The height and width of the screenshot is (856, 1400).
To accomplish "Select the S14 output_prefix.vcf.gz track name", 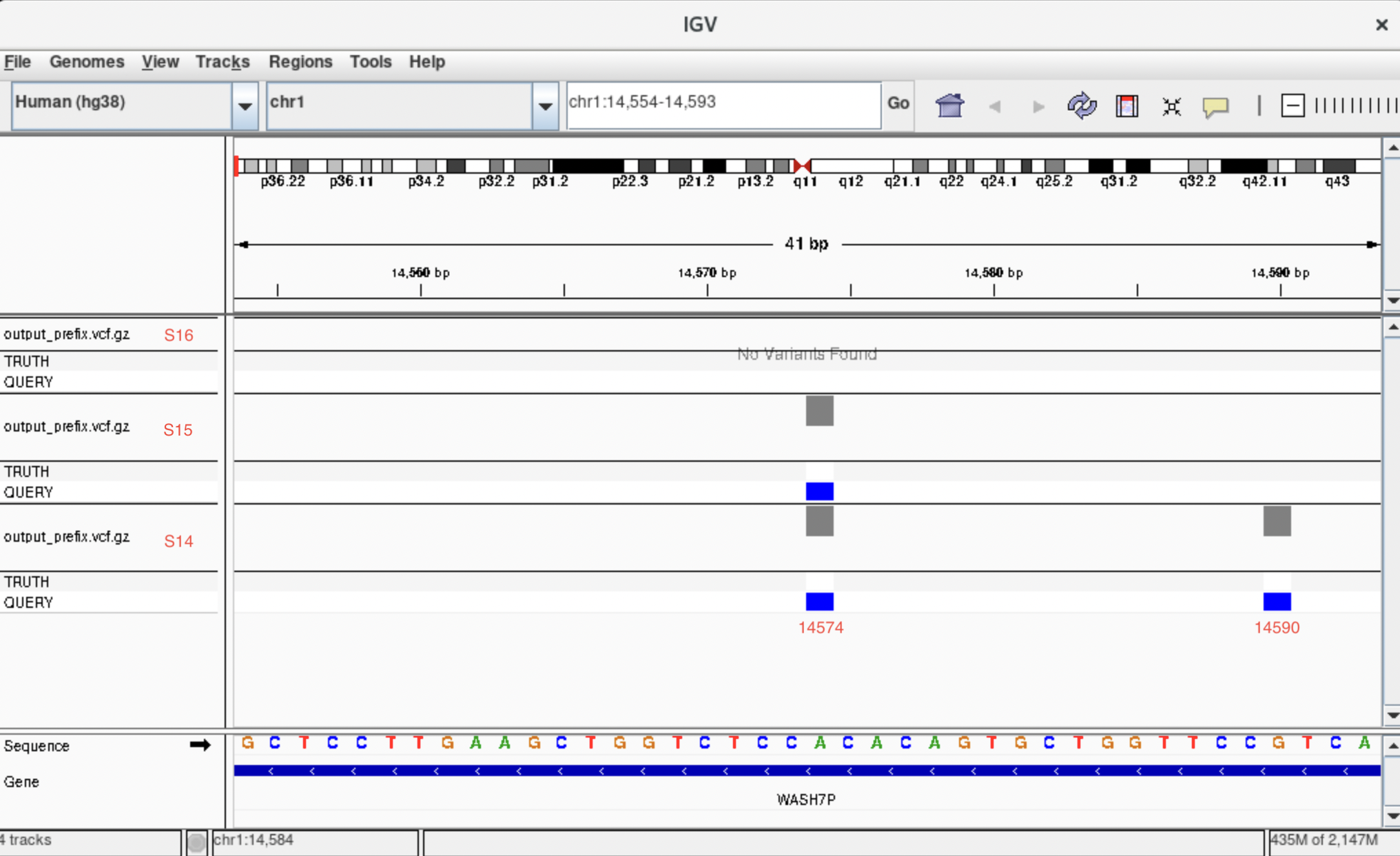I will pos(67,537).
